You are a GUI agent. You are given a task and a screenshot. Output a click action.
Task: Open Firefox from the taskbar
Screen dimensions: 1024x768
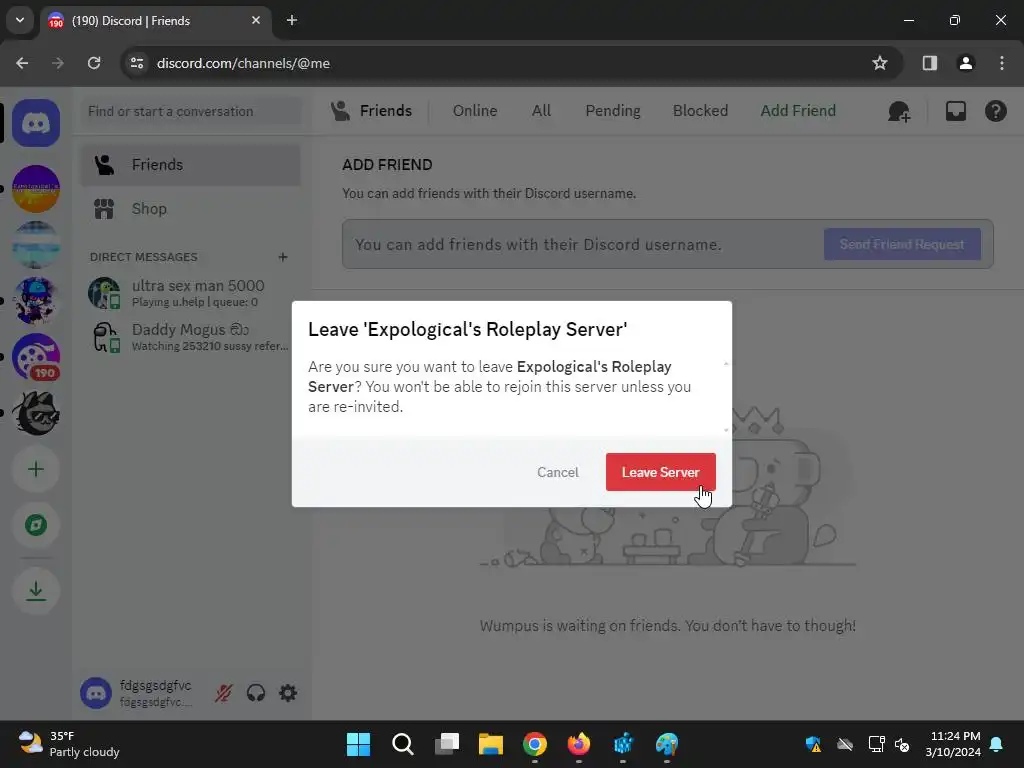[x=579, y=744]
